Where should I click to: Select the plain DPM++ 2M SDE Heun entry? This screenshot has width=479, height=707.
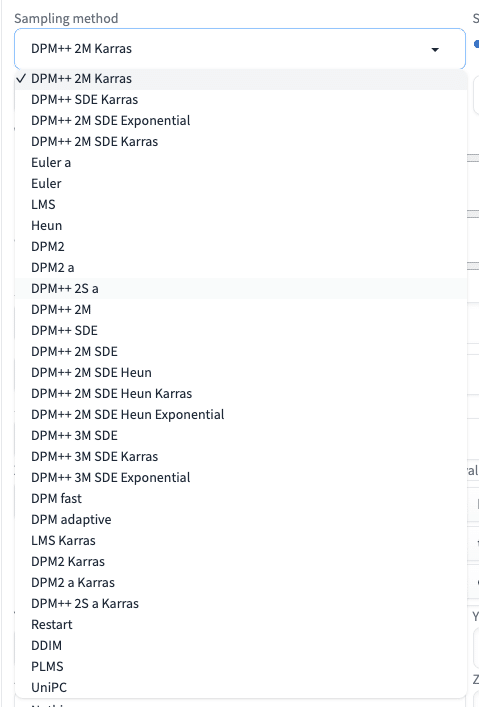point(241,372)
